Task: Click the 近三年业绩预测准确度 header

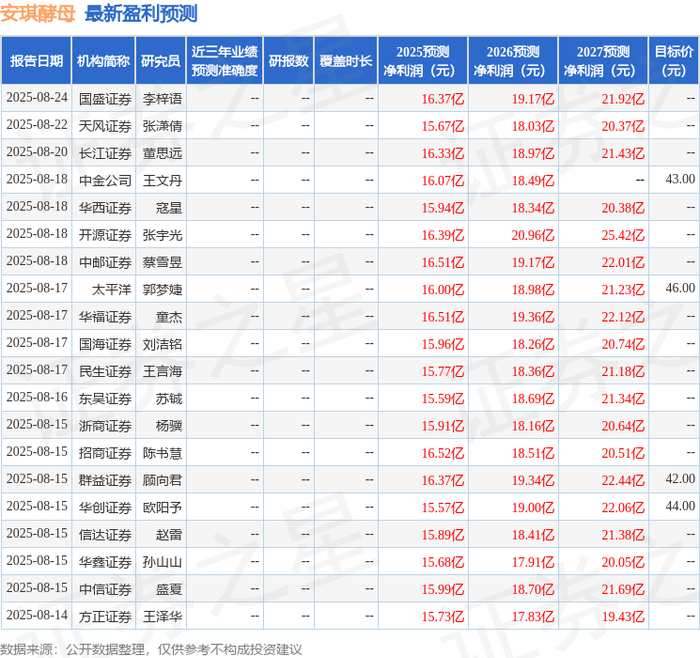Action: (x=225, y=61)
